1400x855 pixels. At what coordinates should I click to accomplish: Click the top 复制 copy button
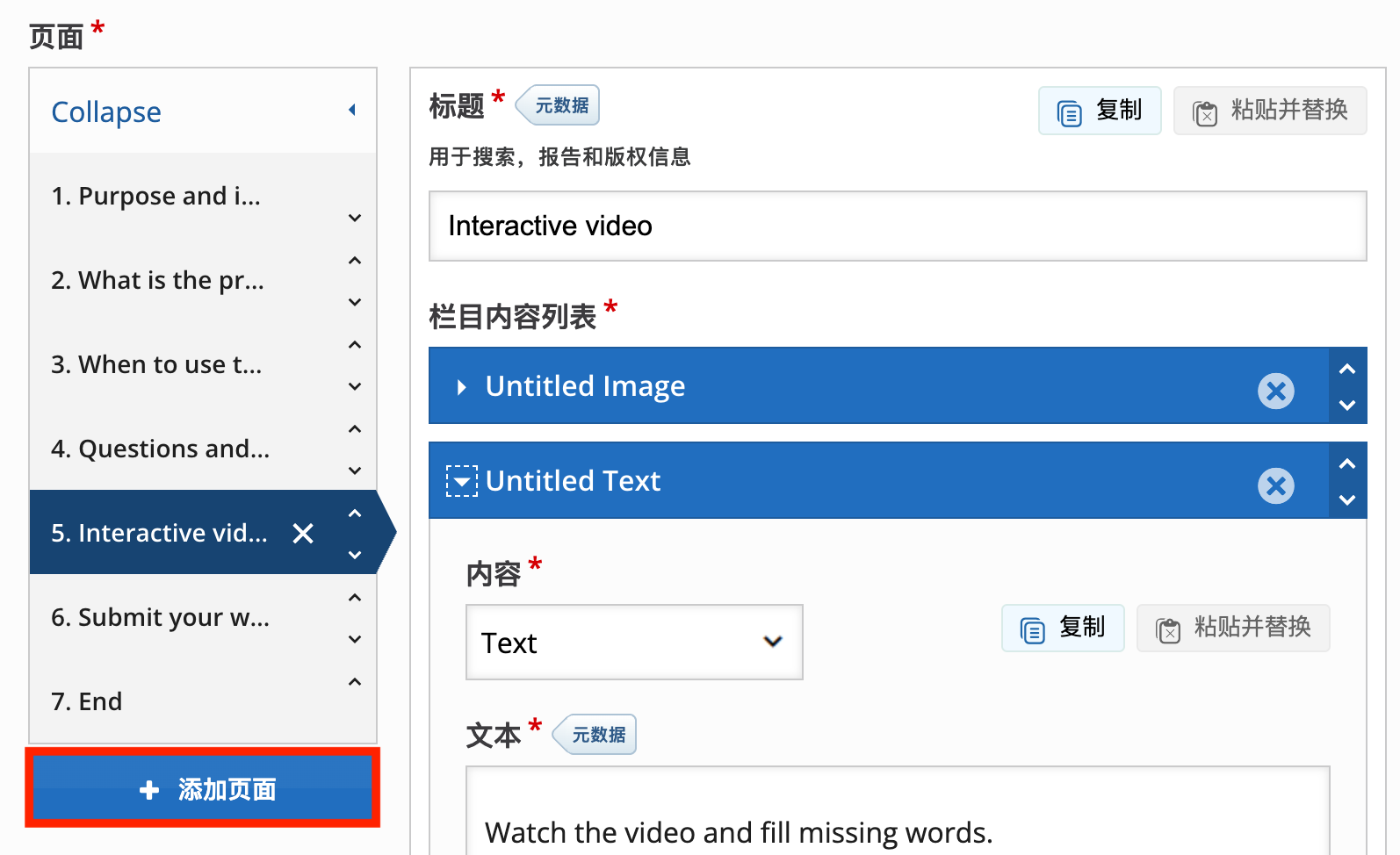1100,111
